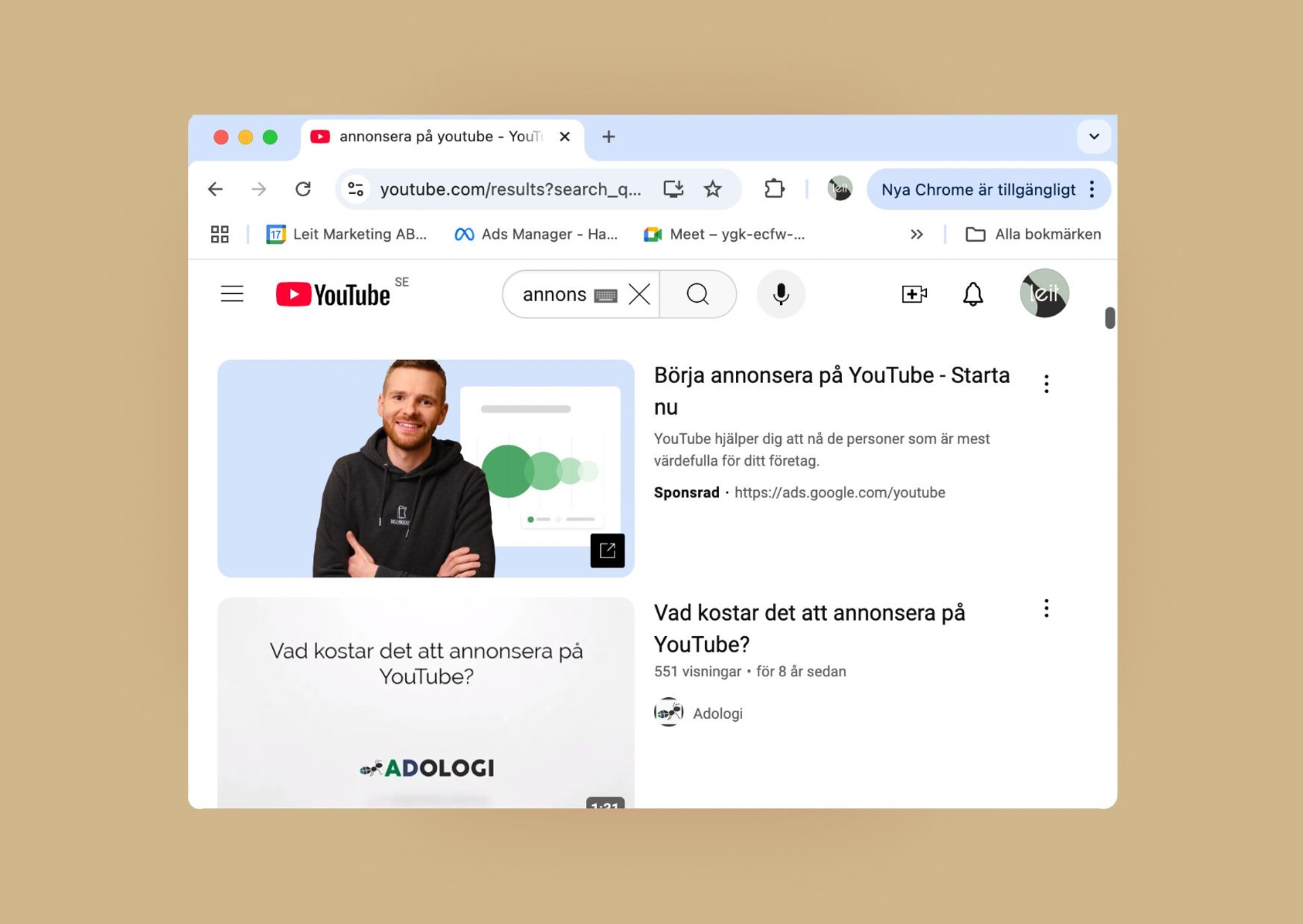Click Nya Chrome är tillgängligt button
Screen dimensions: 1303x924
pos(978,189)
